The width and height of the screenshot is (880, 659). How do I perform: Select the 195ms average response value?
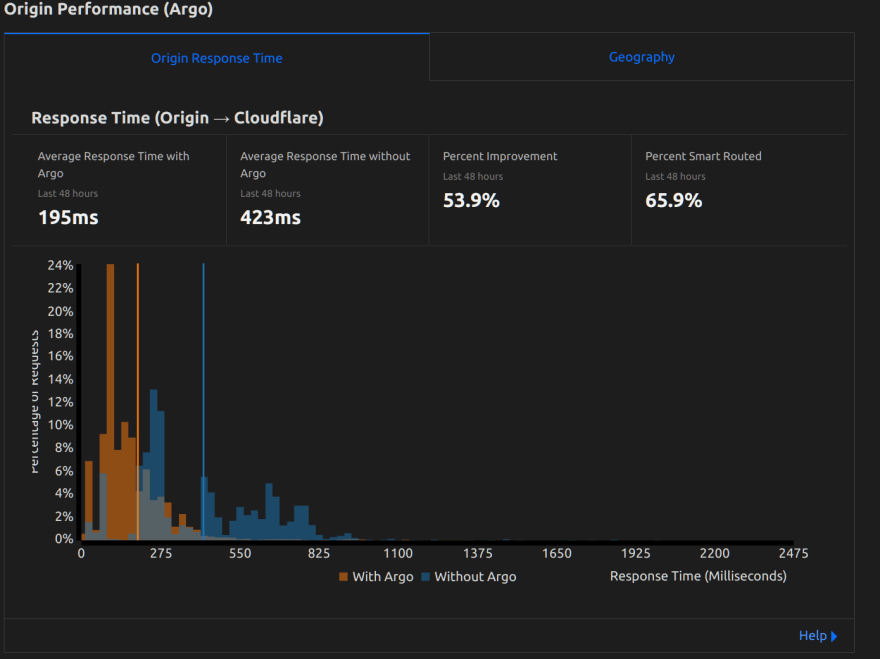click(68, 217)
